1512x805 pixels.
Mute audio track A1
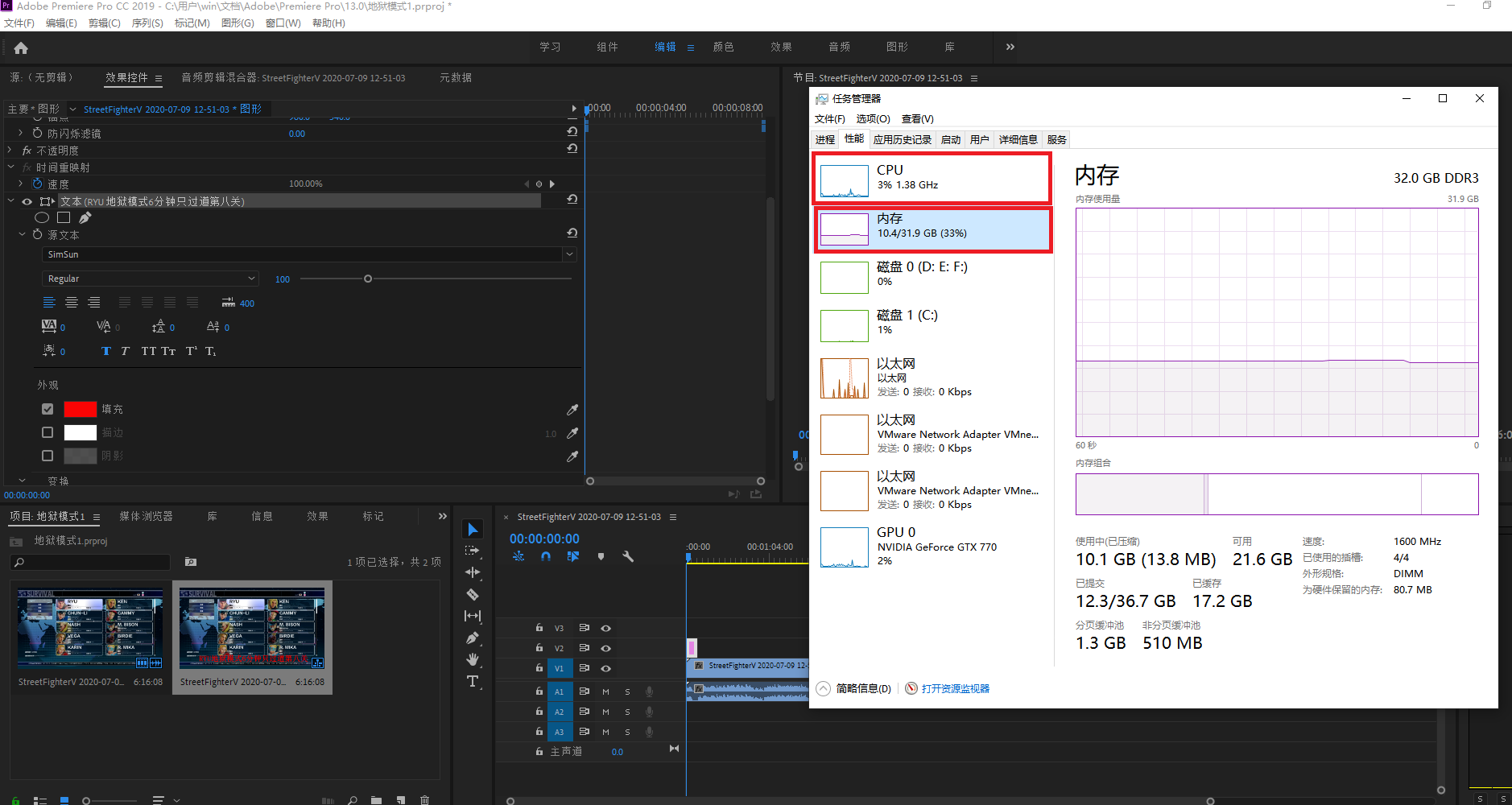[x=605, y=691]
